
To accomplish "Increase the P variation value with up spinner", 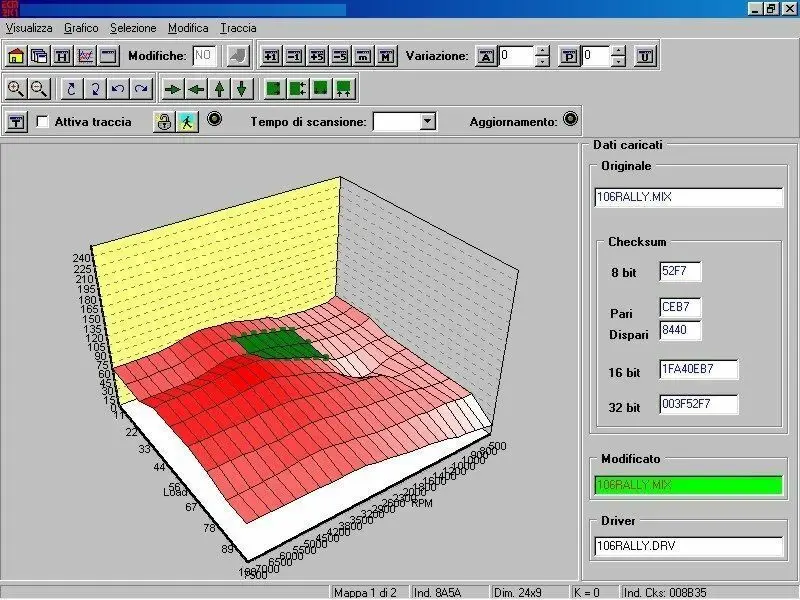I will tap(618, 51).
